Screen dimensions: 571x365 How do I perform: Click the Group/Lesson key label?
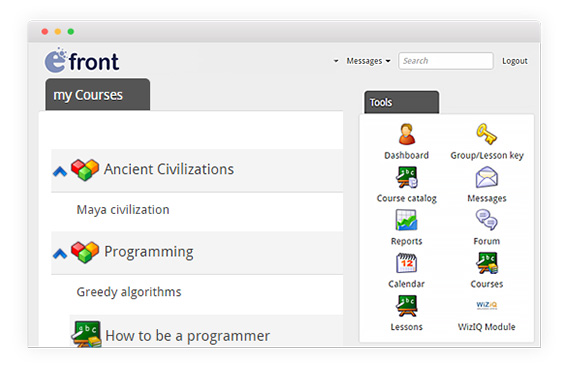click(x=487, y=156)
